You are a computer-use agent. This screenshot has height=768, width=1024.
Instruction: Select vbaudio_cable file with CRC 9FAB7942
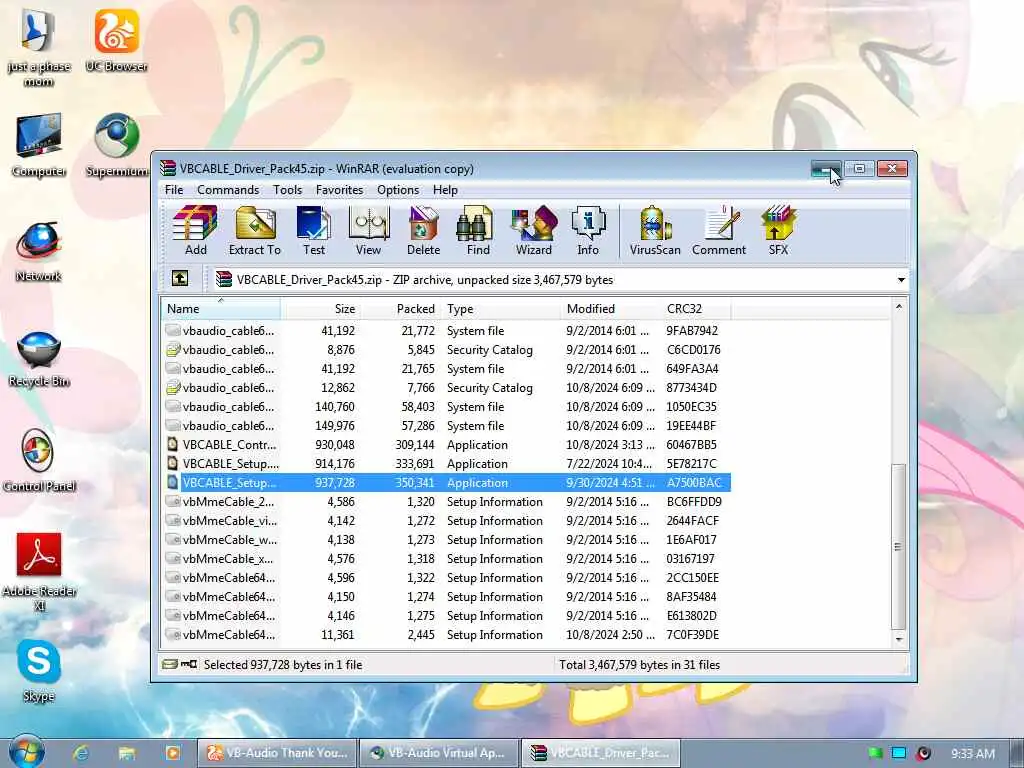pyautogui.click(x=446, y=330)
